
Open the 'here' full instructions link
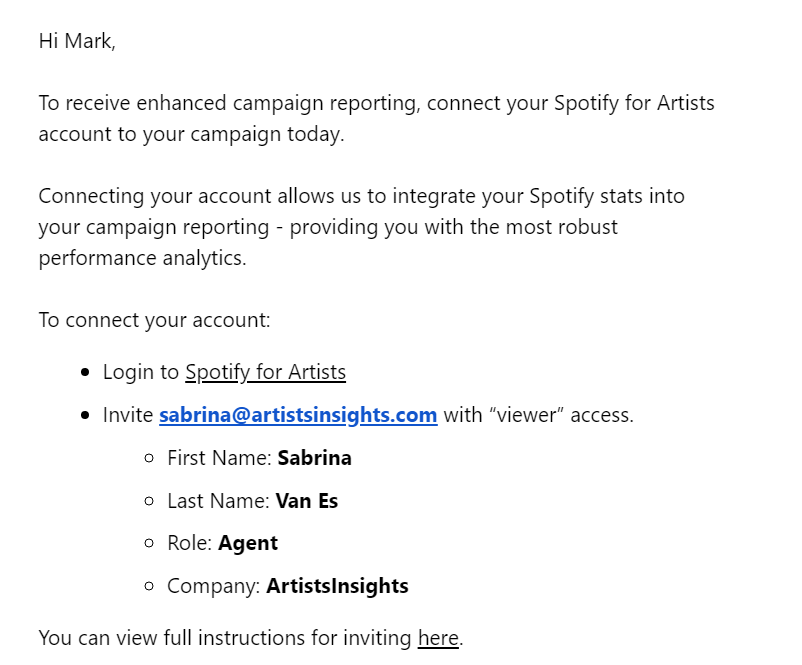[x=438, y=638]
